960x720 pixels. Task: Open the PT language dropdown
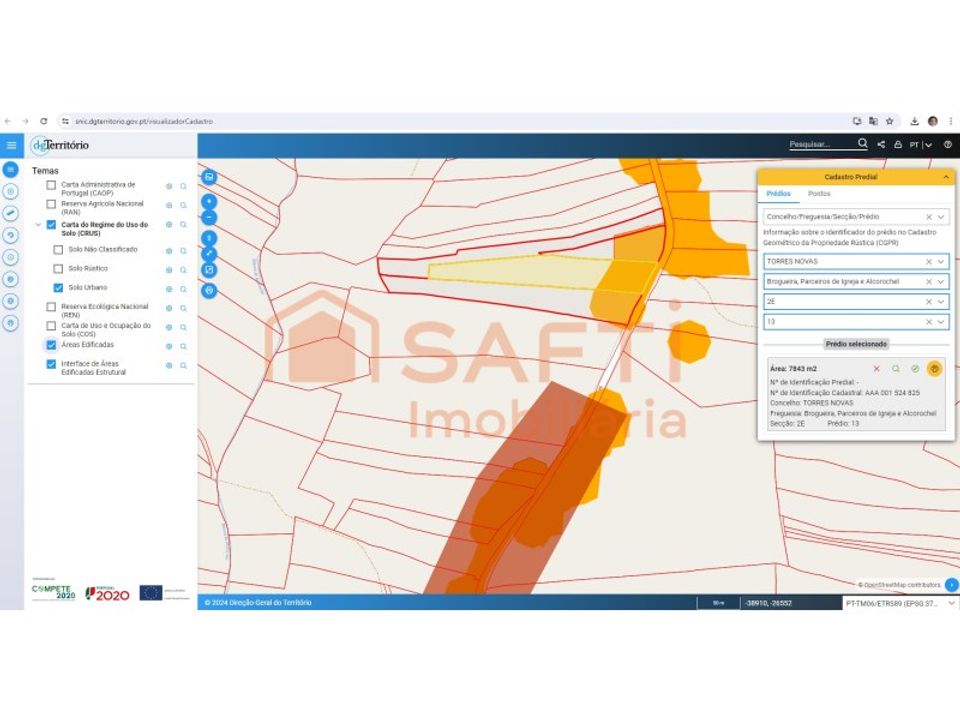point(920,145)
